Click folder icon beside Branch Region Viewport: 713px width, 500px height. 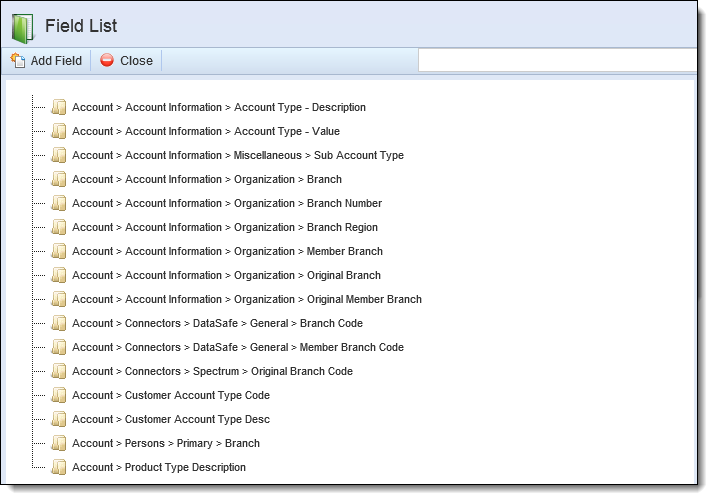click(x=59, y=227)
